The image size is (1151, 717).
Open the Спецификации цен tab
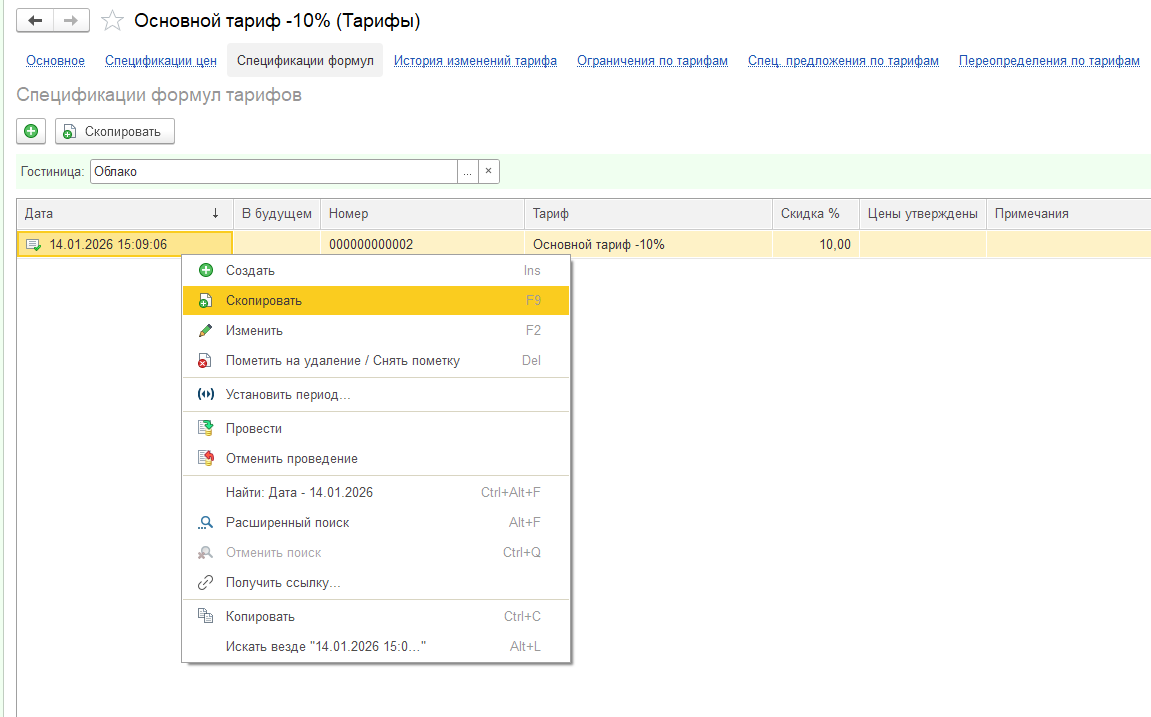(x=161, y=61)
